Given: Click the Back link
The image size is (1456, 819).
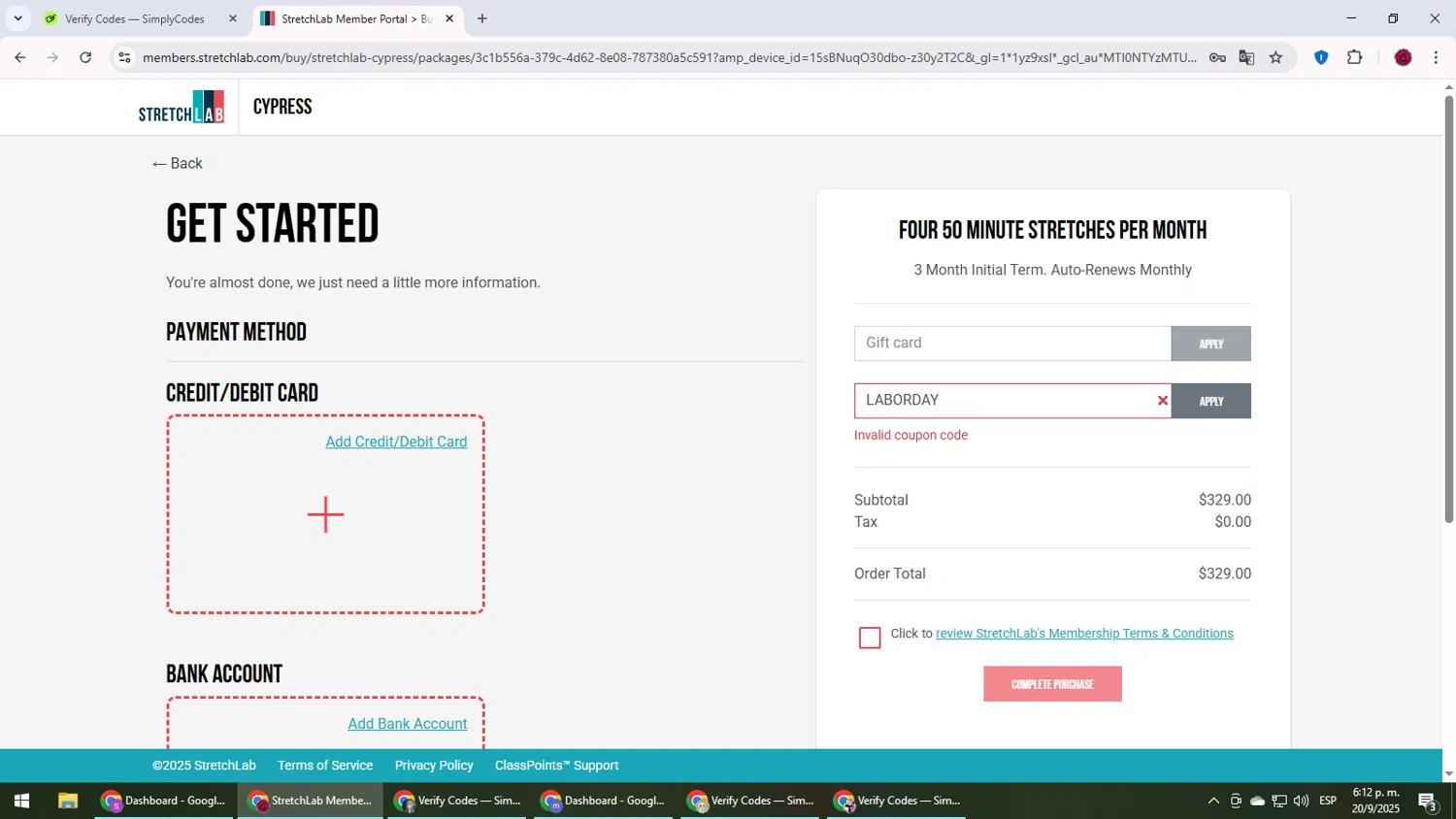Looking at the screenshot, I should point(178,163).
